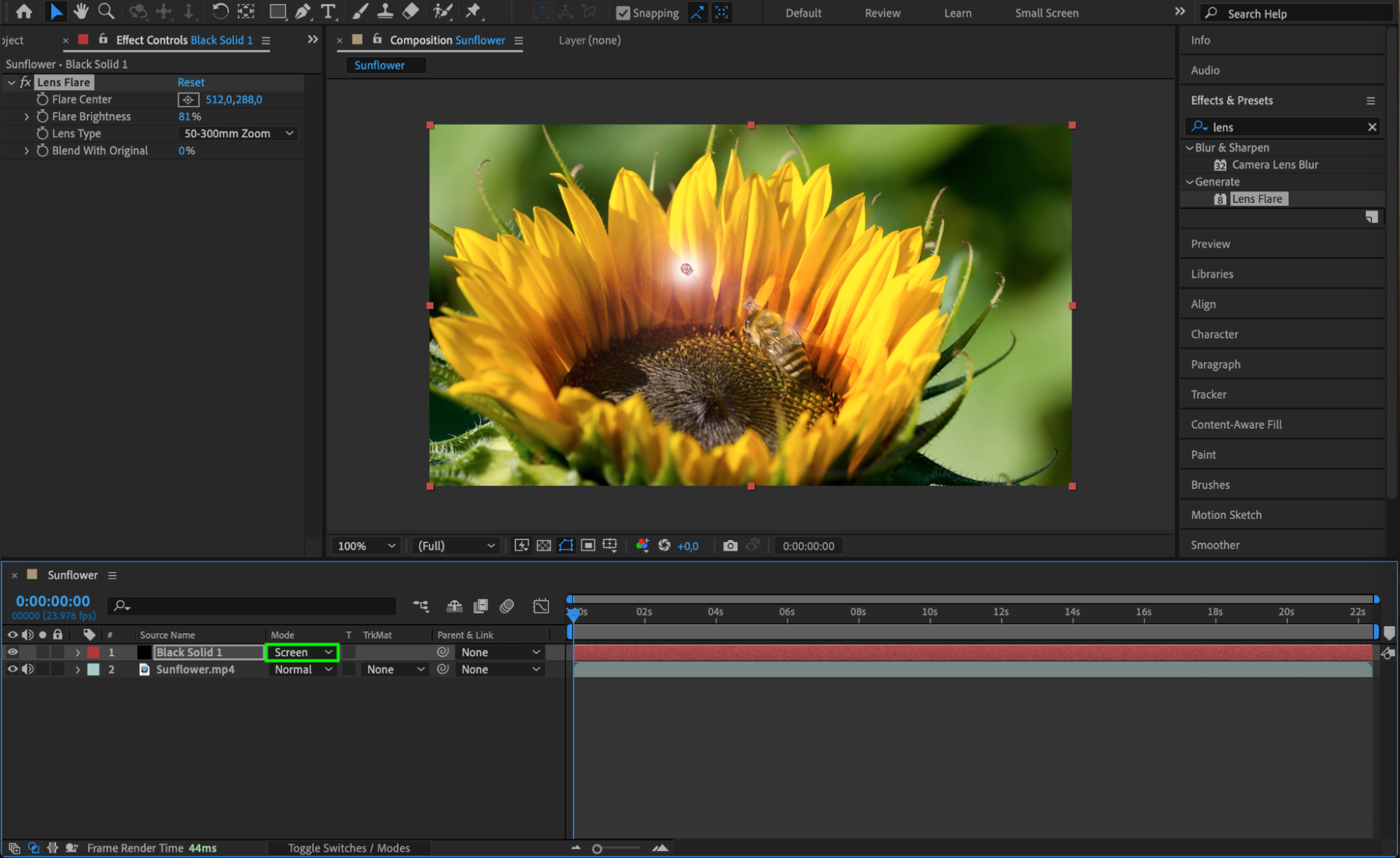Select the Hand tool
Screen dimensions: 1400x858
tap(81, 11)
